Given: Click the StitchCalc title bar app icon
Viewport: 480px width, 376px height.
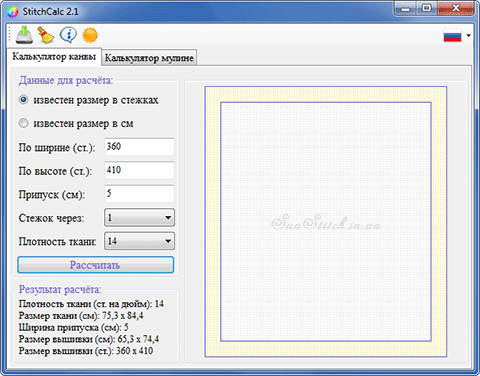Looking at the screenshot, I should (x=12, y=12).
